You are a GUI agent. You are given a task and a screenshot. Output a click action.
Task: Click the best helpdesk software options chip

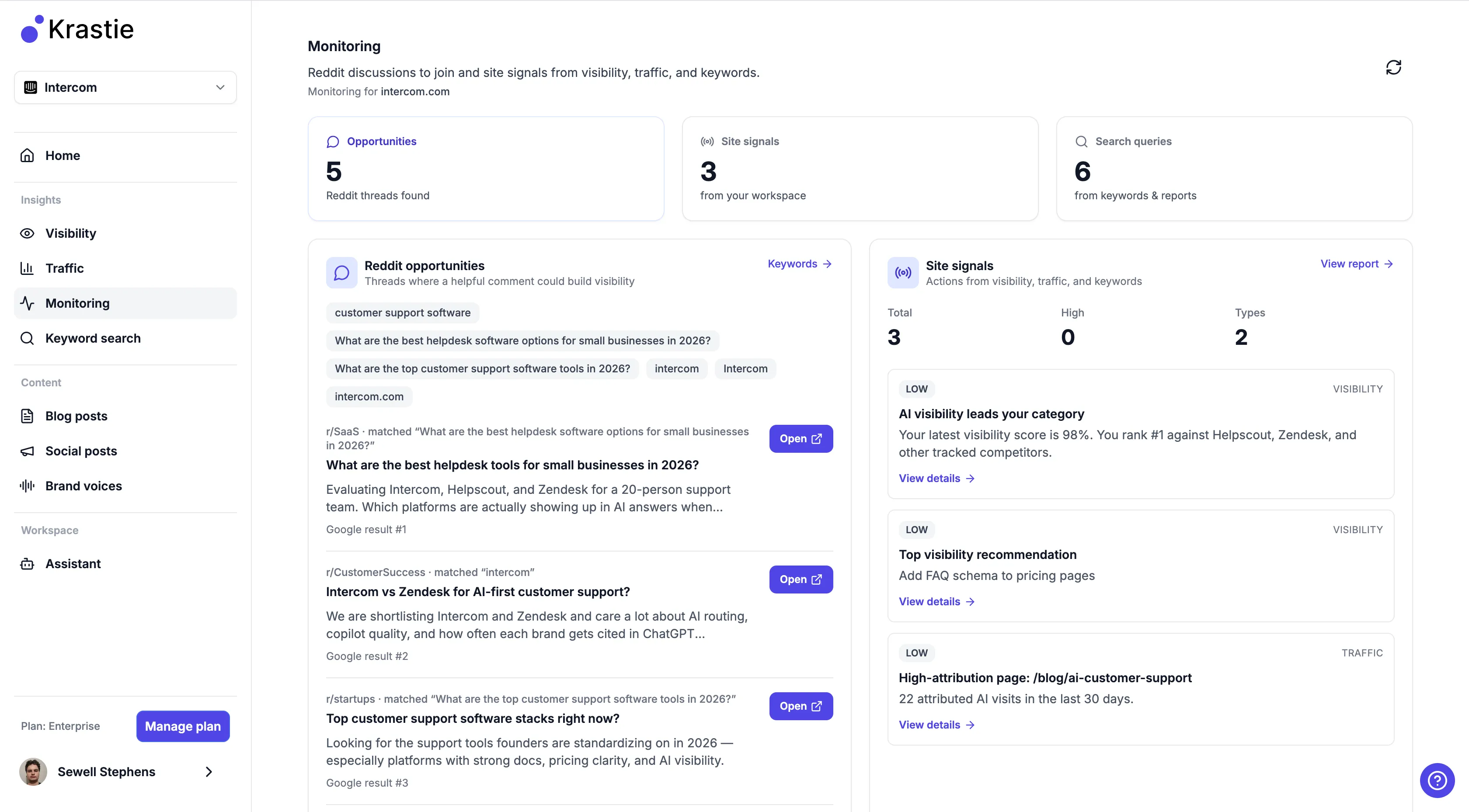pyautogui.click(x=522, y=340)
